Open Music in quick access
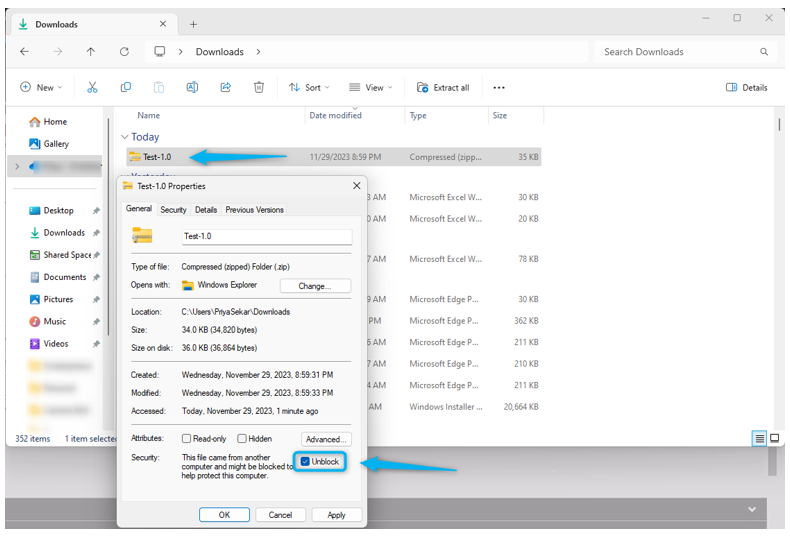The height and width of the screenshot is (537, 790). 48,321
